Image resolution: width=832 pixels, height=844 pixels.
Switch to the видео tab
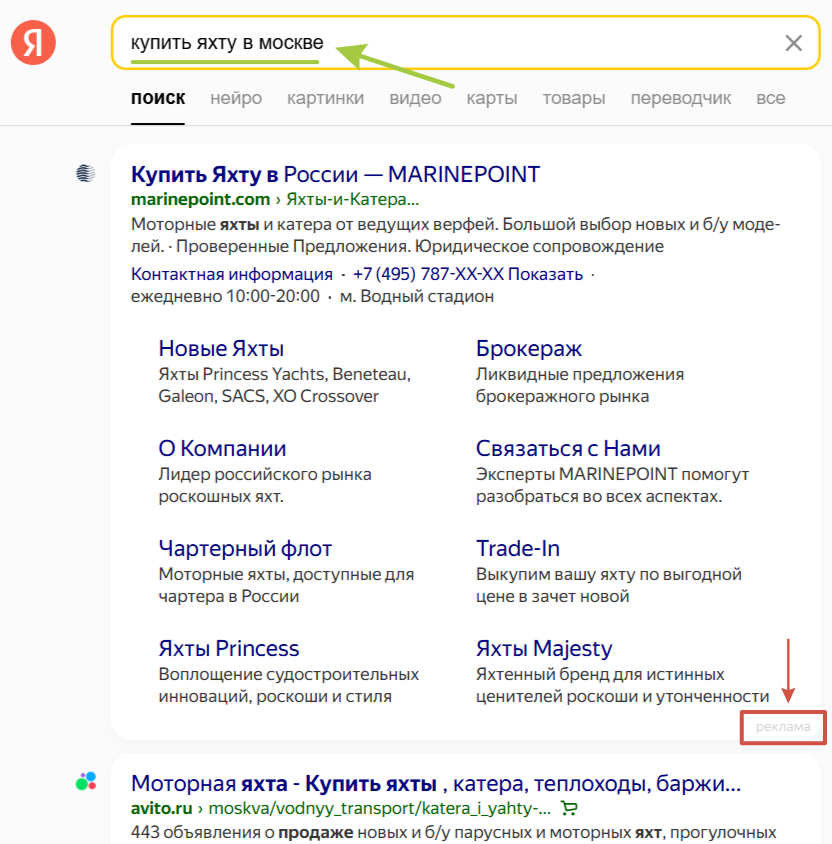pyautogui.click(x=415, y=98)
